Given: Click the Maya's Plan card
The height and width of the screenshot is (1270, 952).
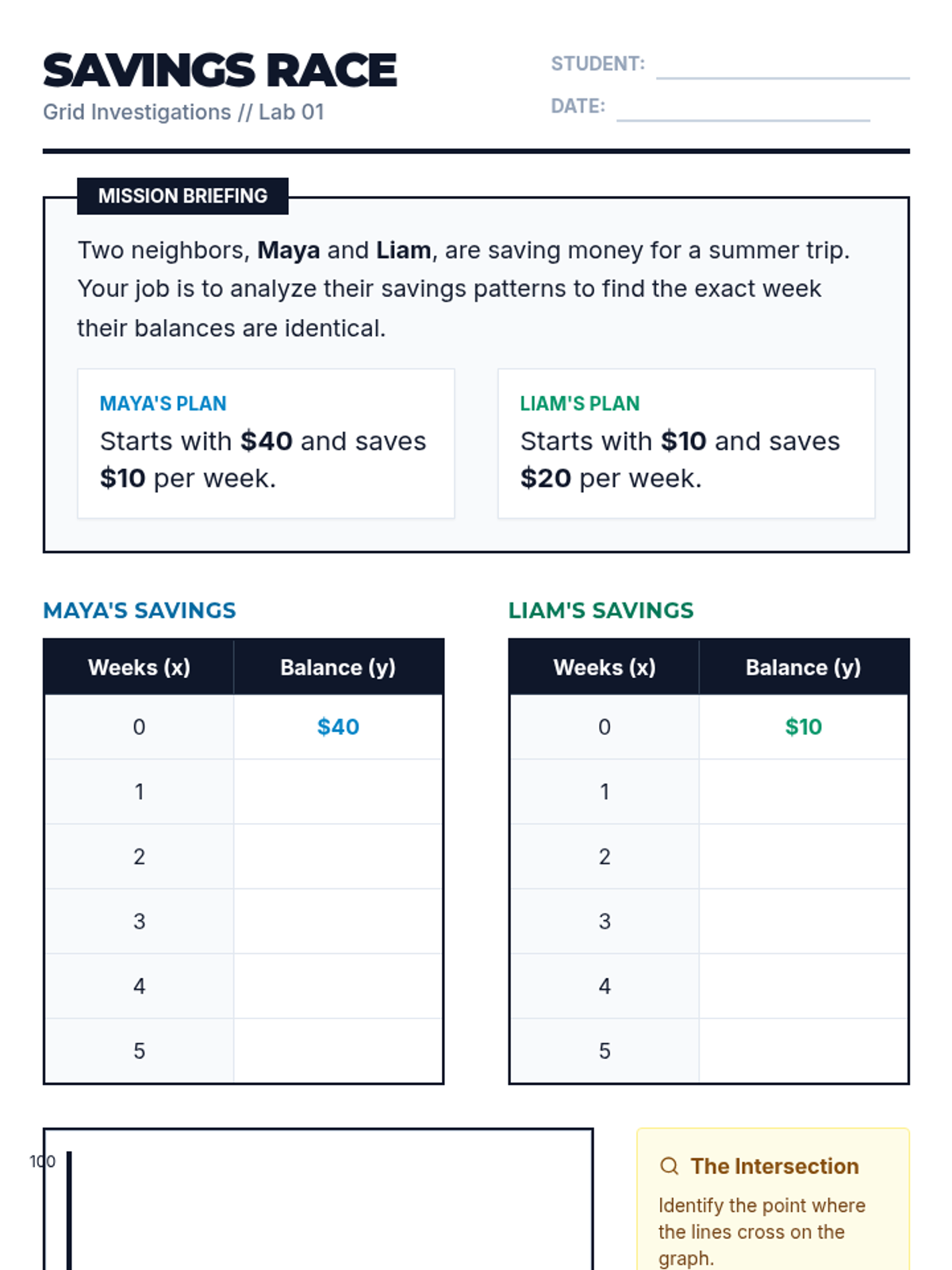Looking at the screenshot, I should pyautogui.click(x=266, y=444).
